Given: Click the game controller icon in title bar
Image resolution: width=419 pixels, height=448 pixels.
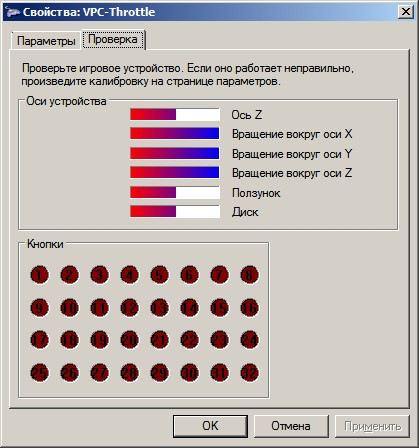Looking at the screenshot, I should click(x=12, y=12).
